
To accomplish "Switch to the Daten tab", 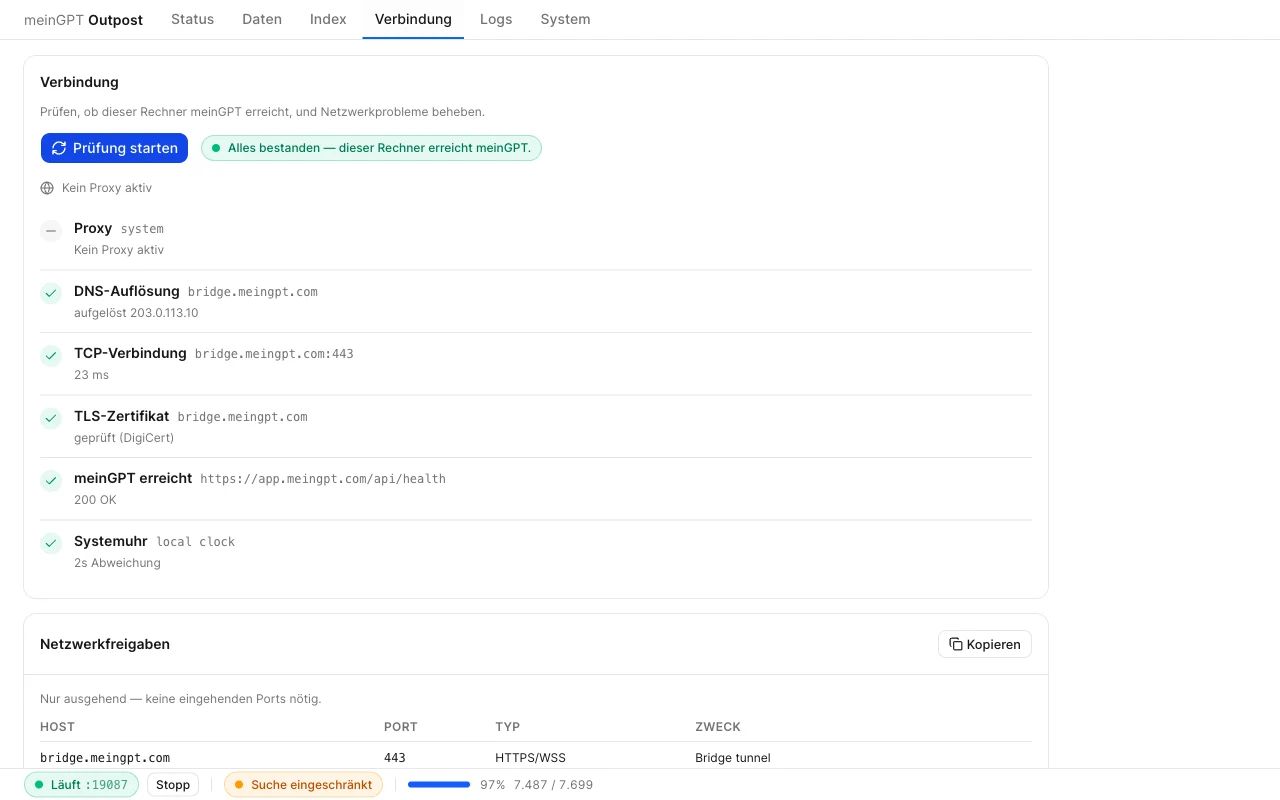I will pos(262,19).
